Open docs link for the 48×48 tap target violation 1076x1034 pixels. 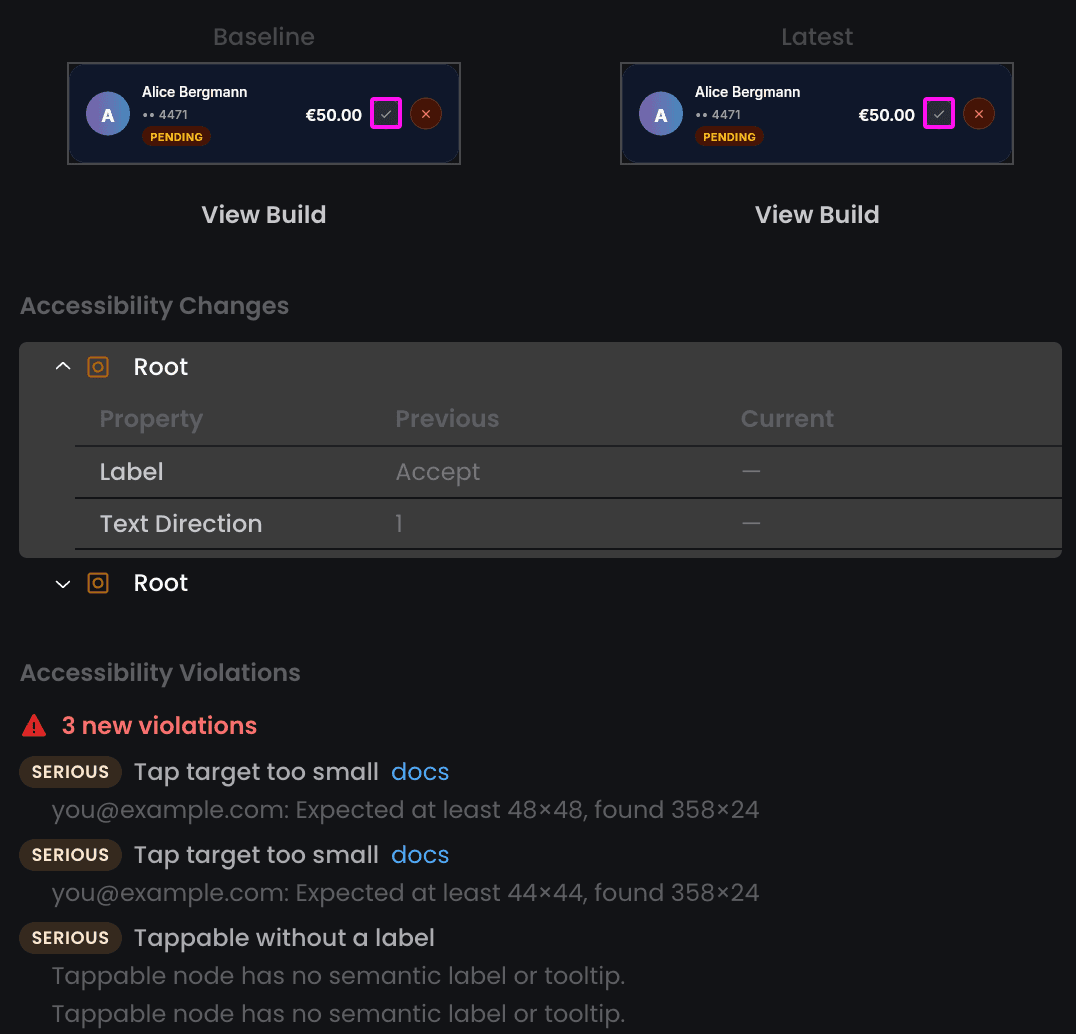[x=420, y=772]
